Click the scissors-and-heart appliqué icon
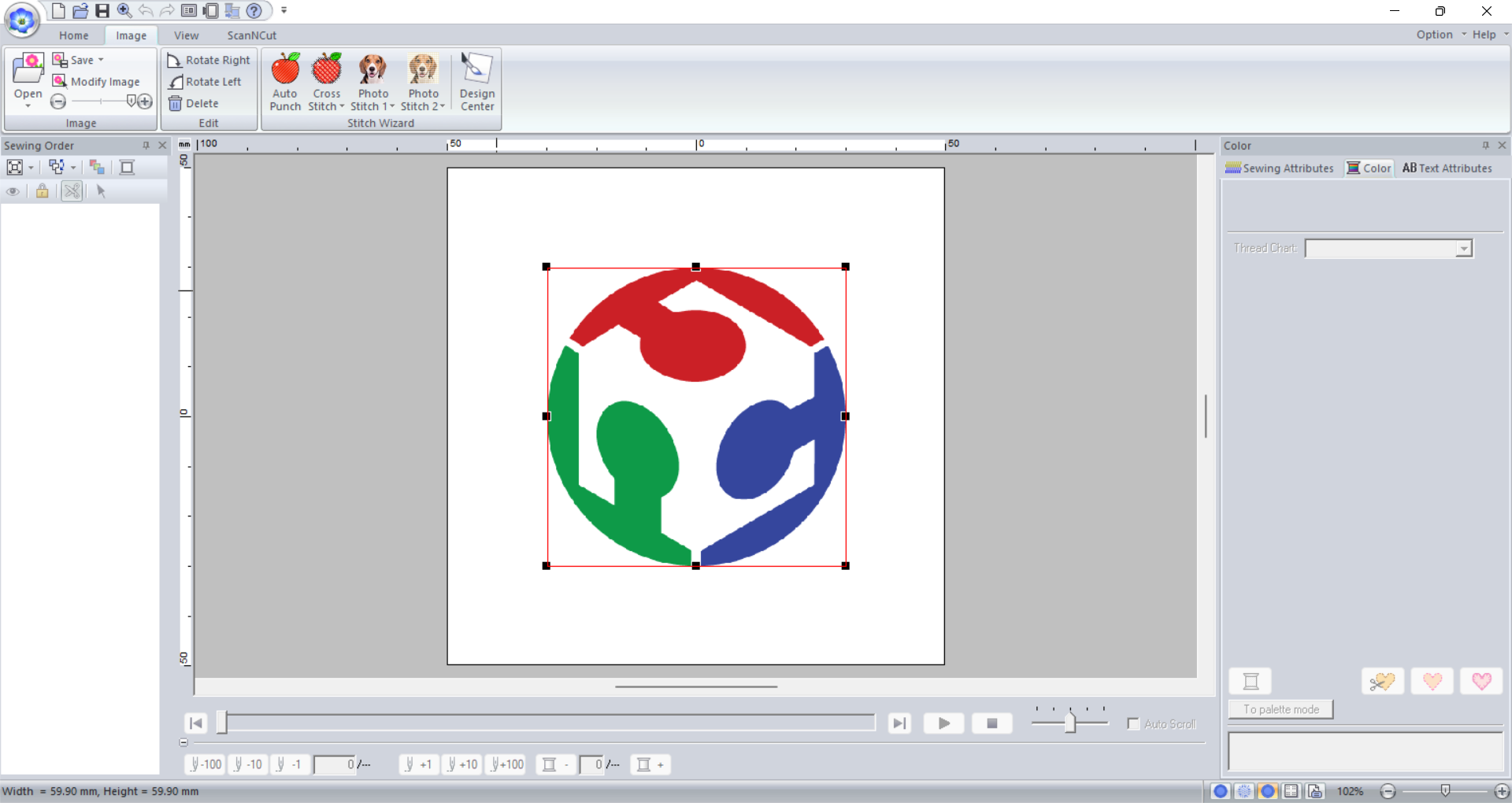Screen dimensions: 1512x803 1382,681
